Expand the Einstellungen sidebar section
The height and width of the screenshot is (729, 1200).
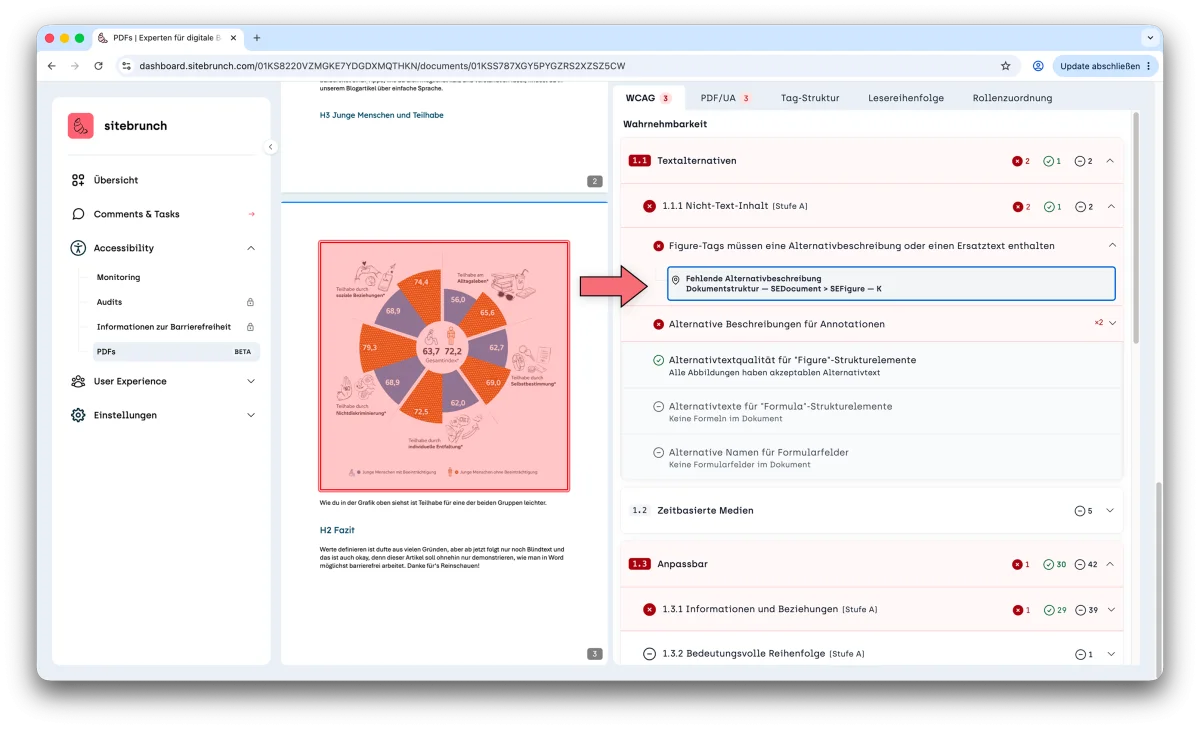click(x=250, y=415)
